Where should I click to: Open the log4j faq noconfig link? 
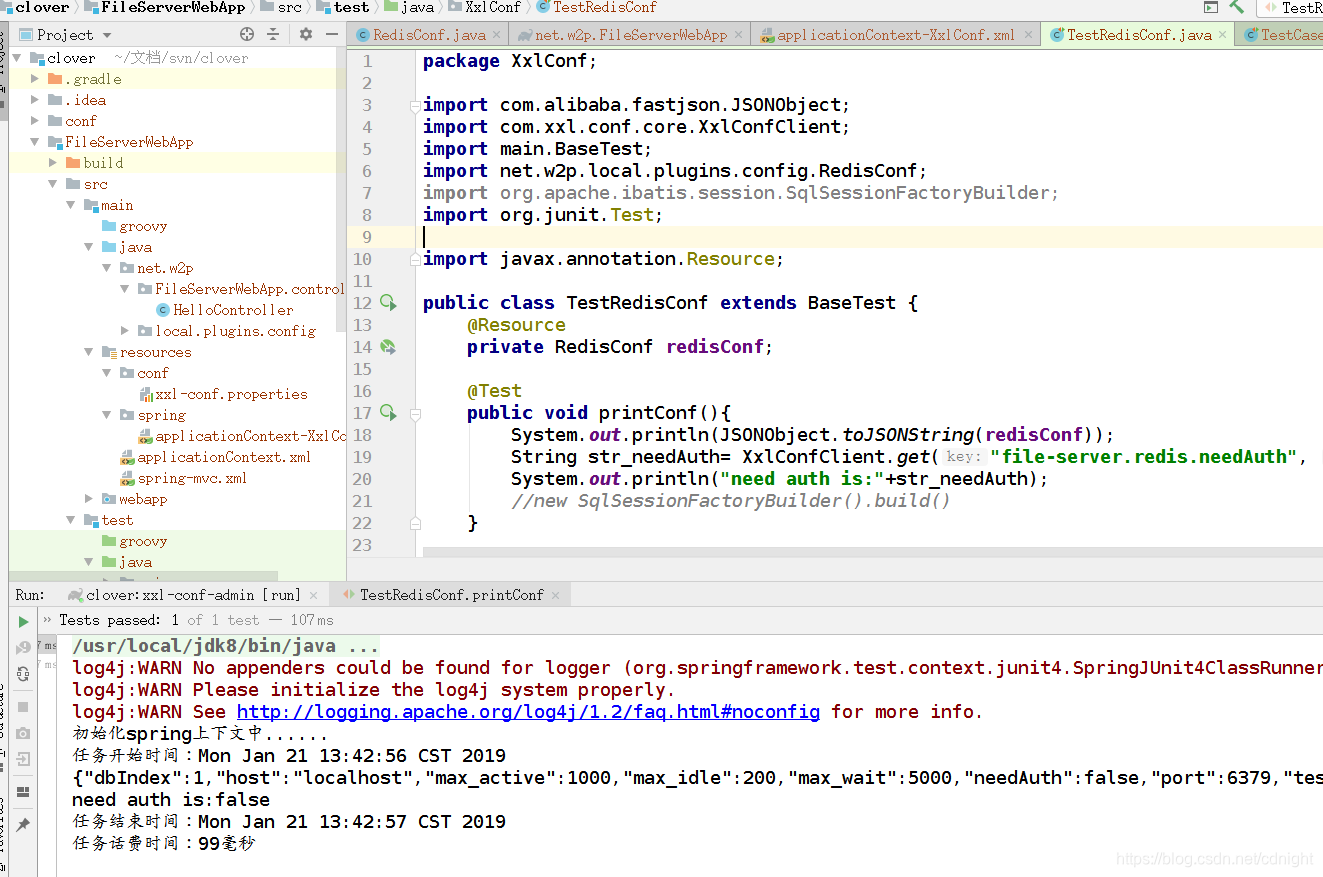pyautogui.click(x=528, y=712)
